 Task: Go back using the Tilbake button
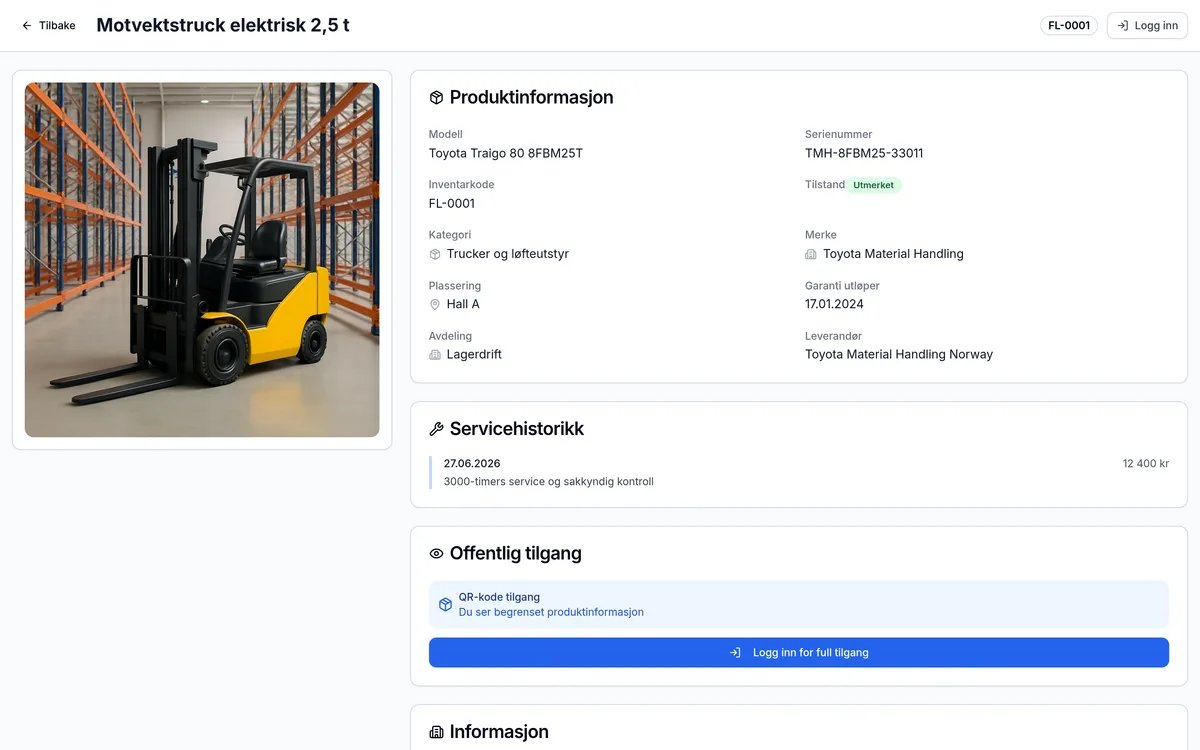(48, 25)
